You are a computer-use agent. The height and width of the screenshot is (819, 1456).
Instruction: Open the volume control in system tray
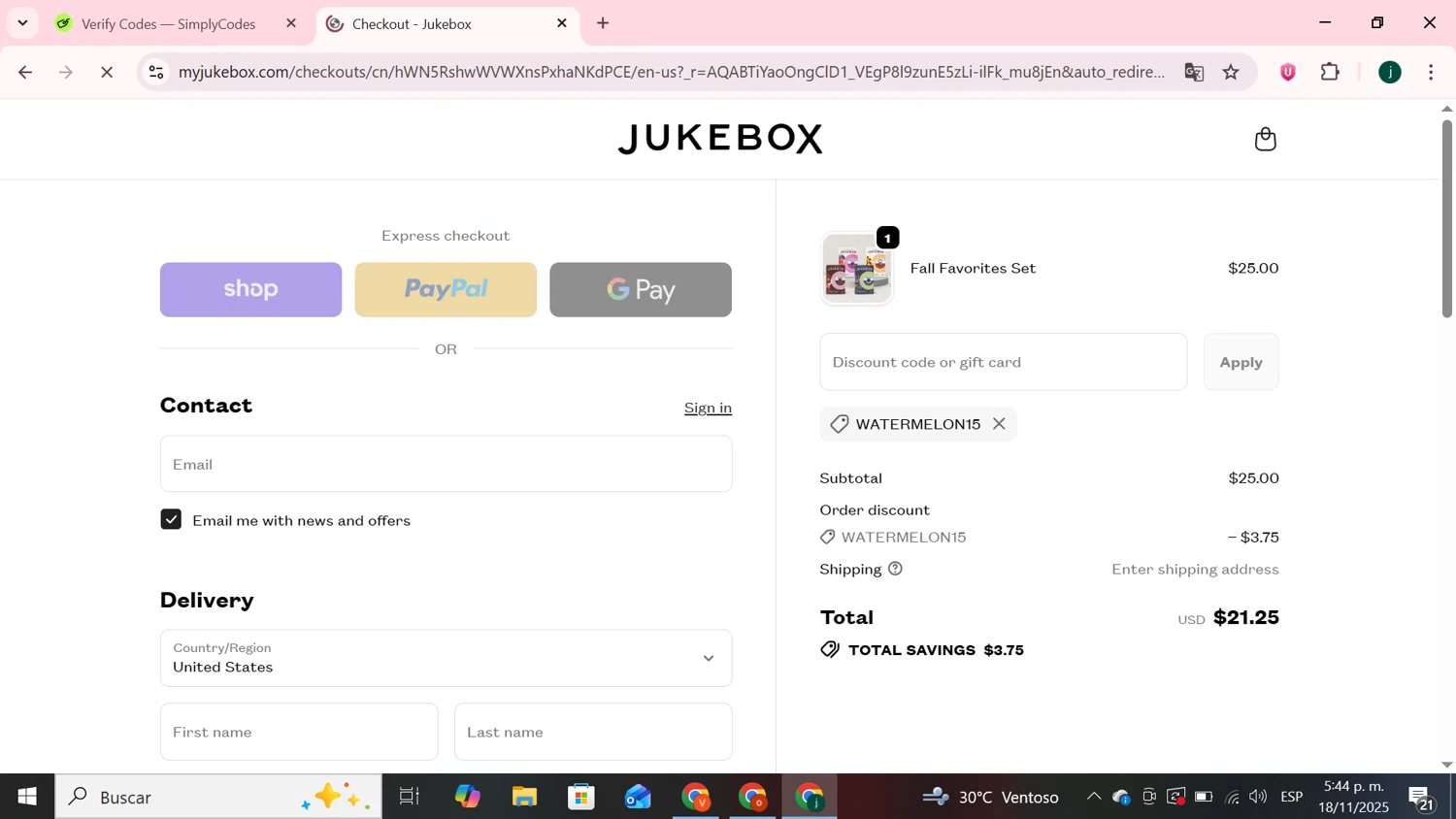point(1258,797)
